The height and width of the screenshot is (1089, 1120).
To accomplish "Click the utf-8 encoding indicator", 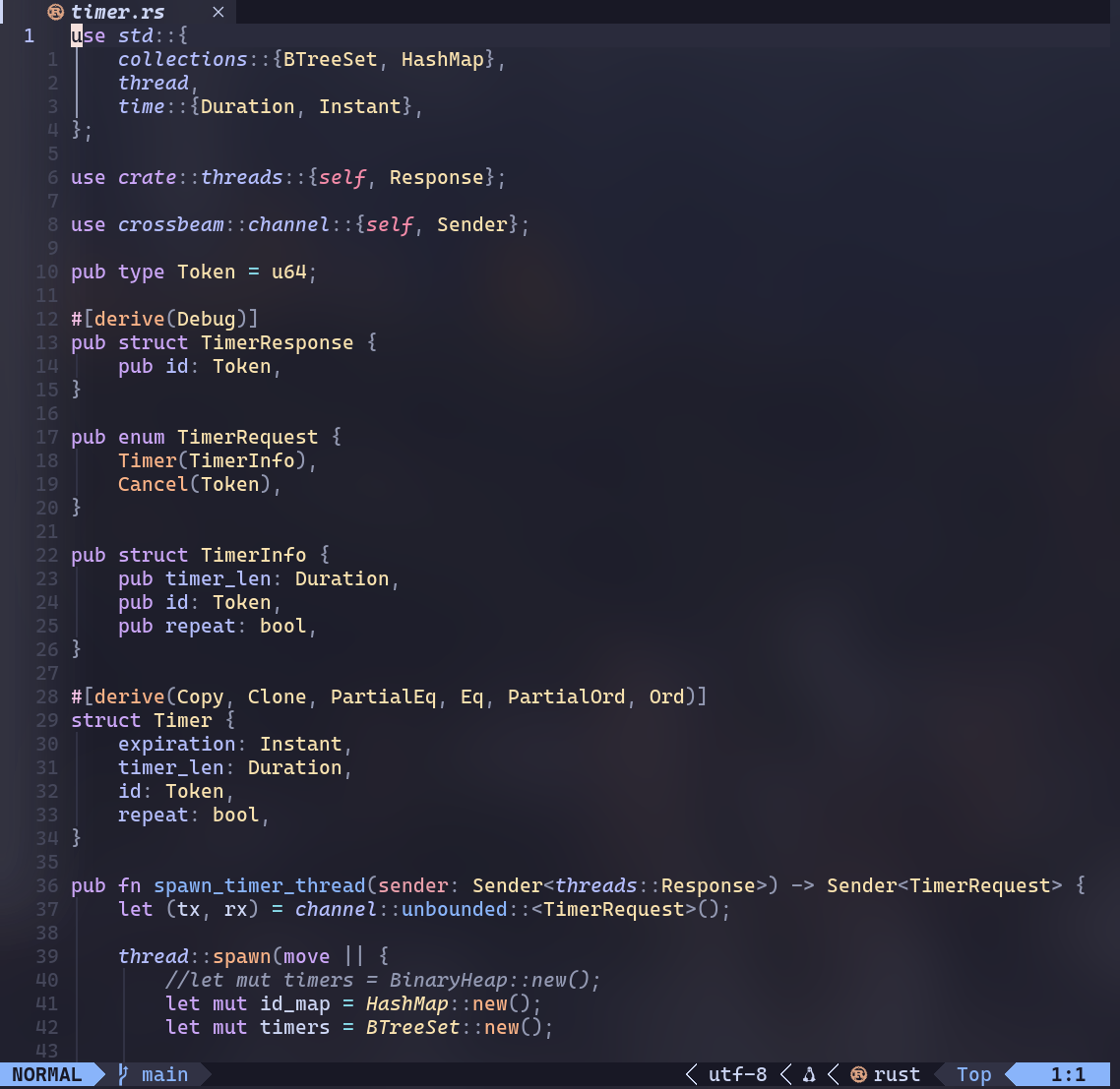I will pos(737,1074).
